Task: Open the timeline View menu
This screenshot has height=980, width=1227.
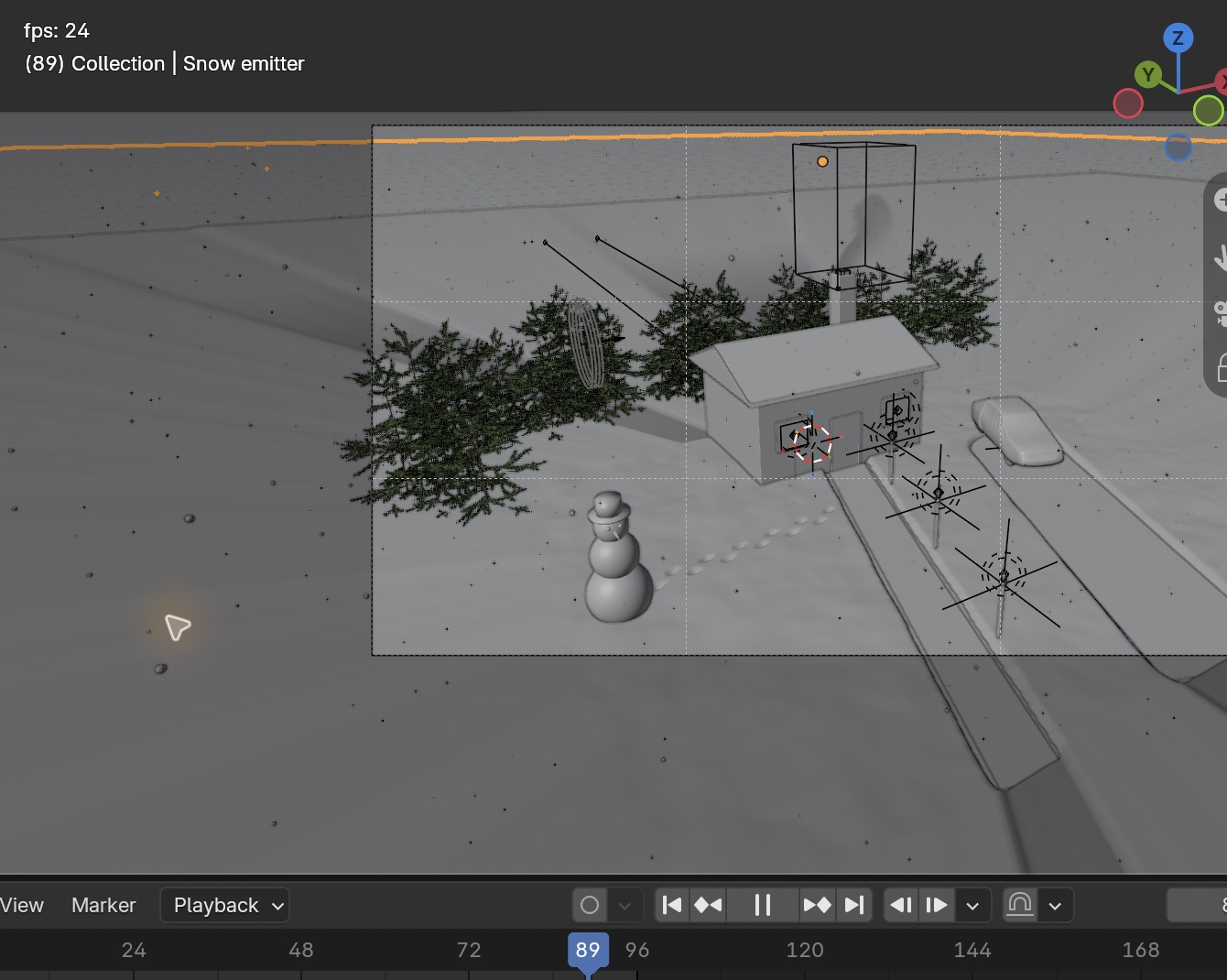Action: (22, 905)
